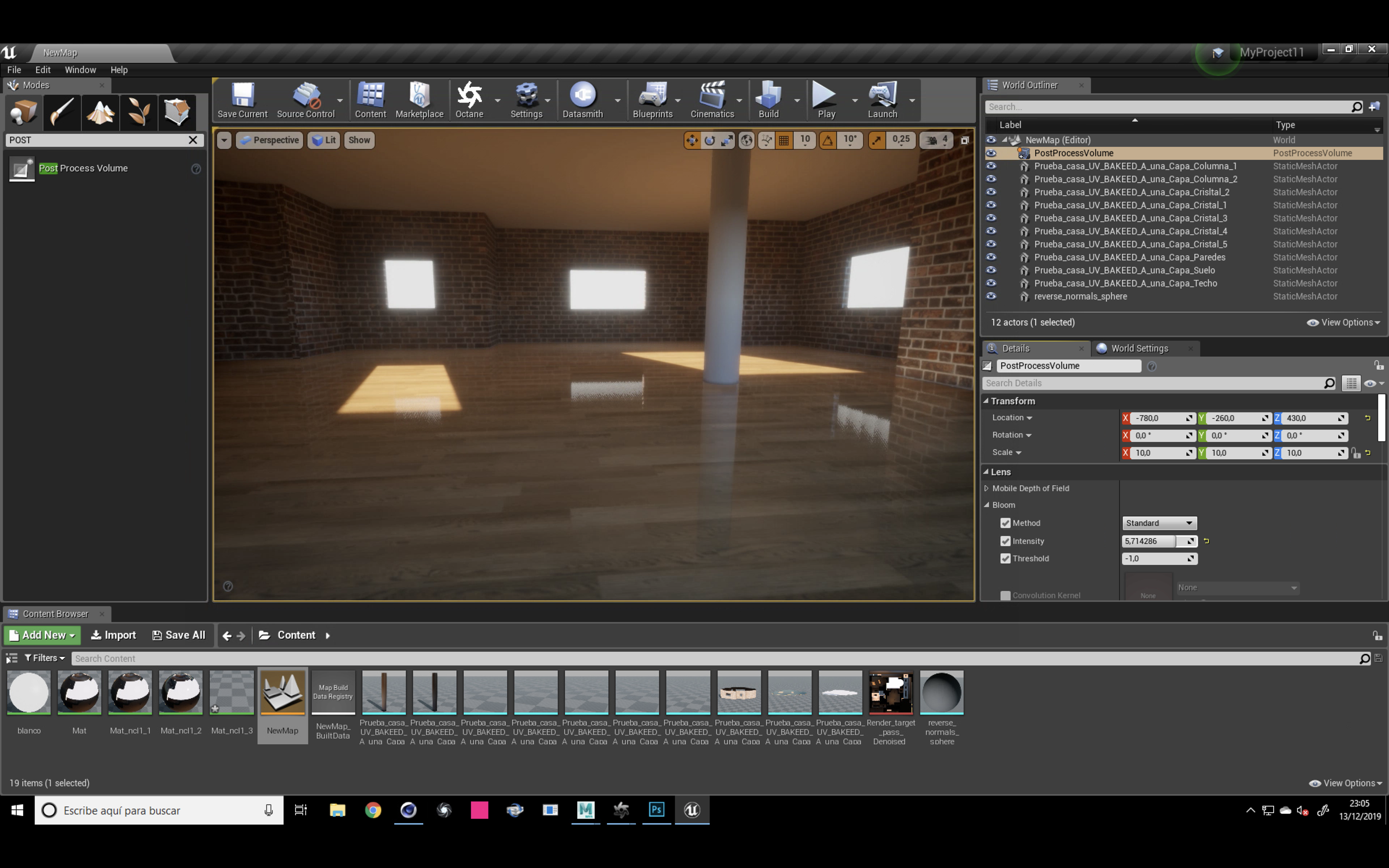
Task: Select the Landscape mode icon
Action: [x=100, y=112]
